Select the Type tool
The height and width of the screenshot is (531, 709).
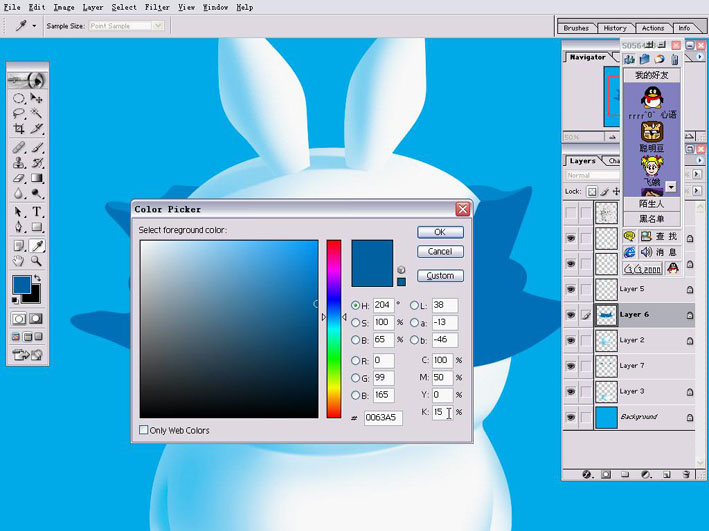[x=37, y=212]
